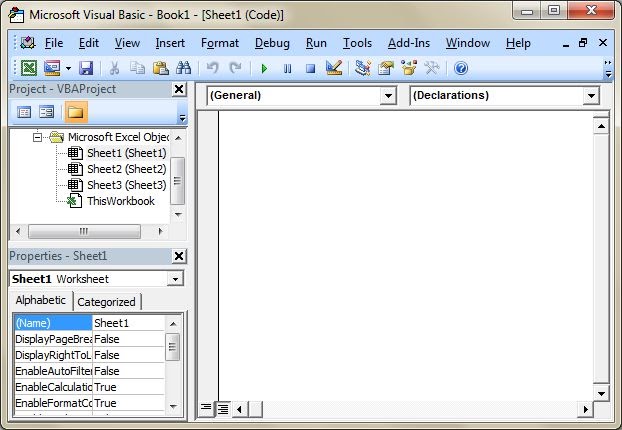Screen dimensions: 622x430
Task: Open Properties Window toolbar icon
Action: click(x=386, y=68)
